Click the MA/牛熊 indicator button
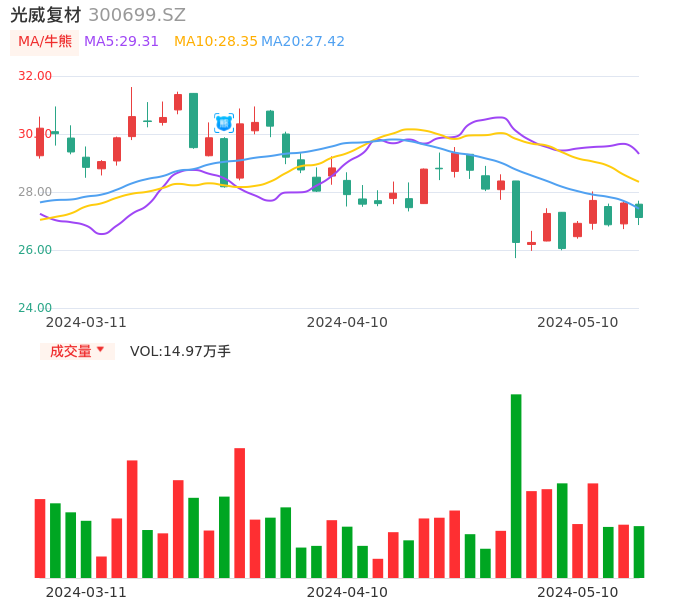The width and height of the screenshot is (686, 606). [45, 42]
